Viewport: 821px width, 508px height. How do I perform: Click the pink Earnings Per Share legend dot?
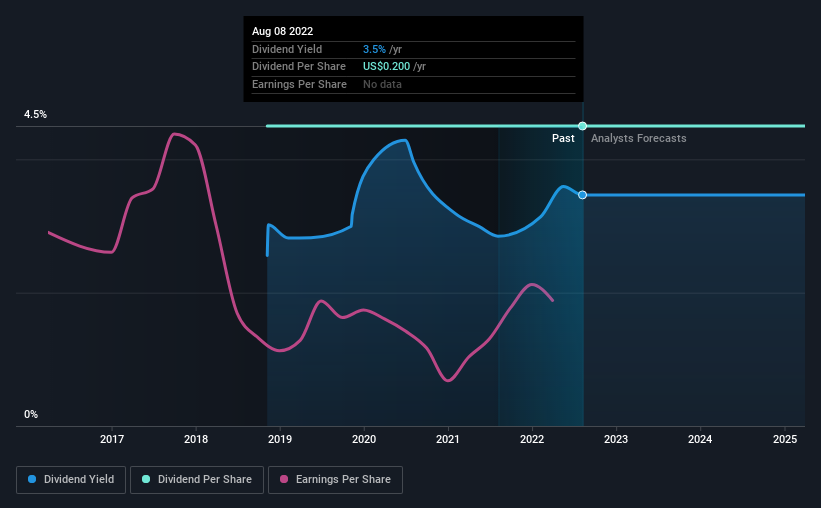click(284, 479)
